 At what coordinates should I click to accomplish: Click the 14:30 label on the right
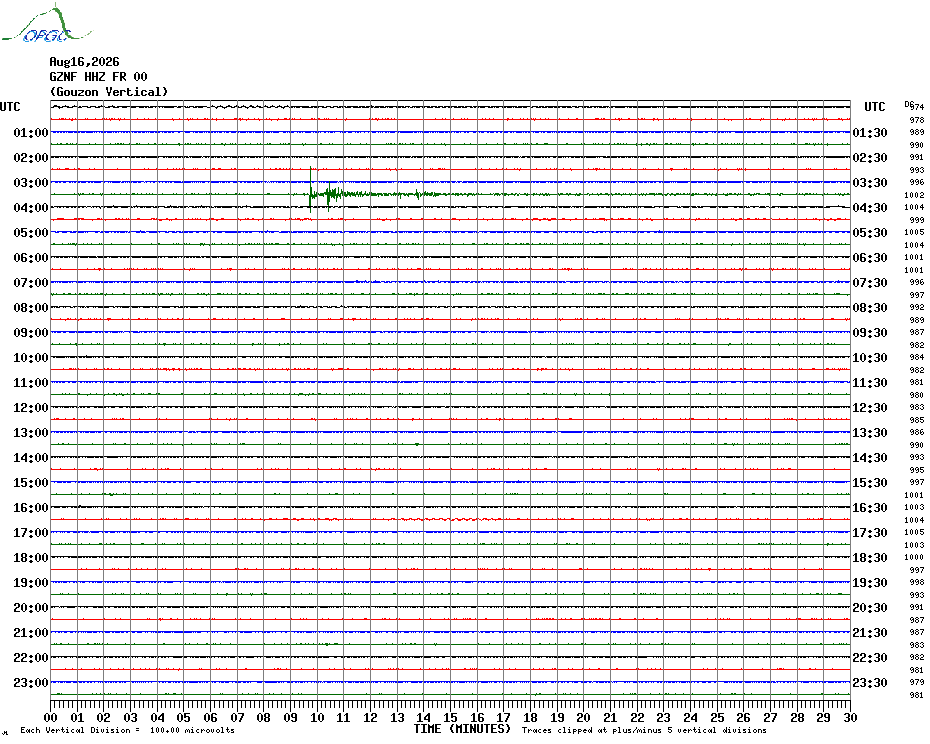tap(870, 457)
